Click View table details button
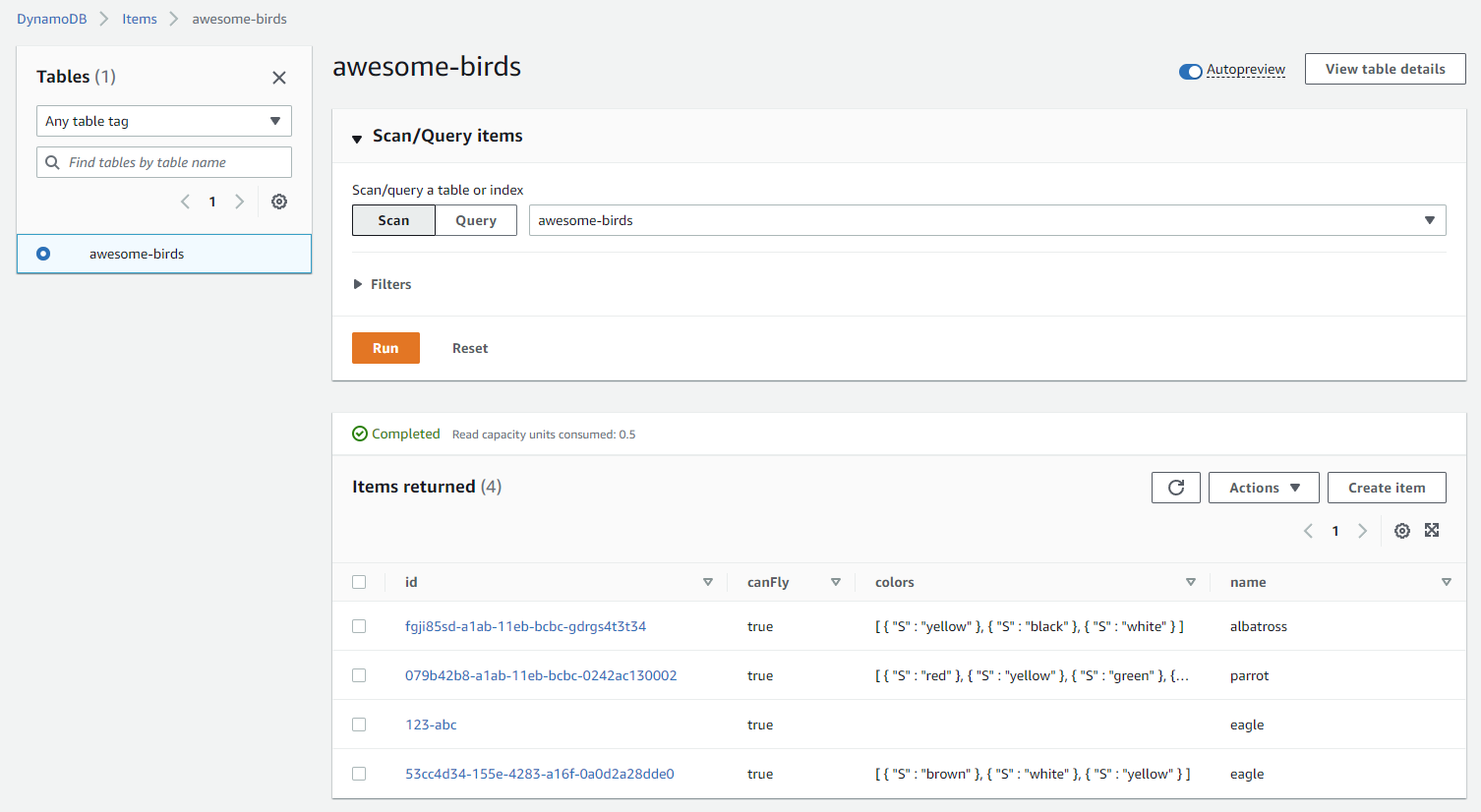This screenshot has width=1481, height=812. (x=1386, y=69)
